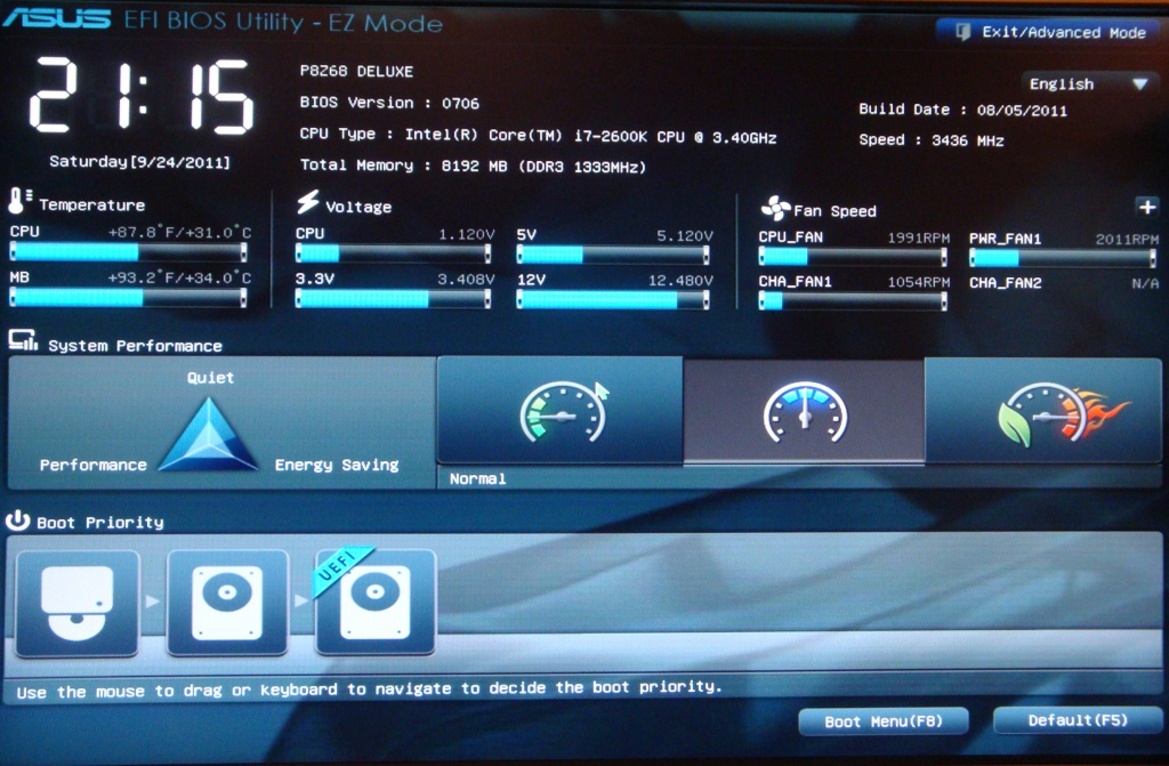Click the System Performance icon
The height and width of the screenshot is (766, 1169).
[x=23, y=341]
